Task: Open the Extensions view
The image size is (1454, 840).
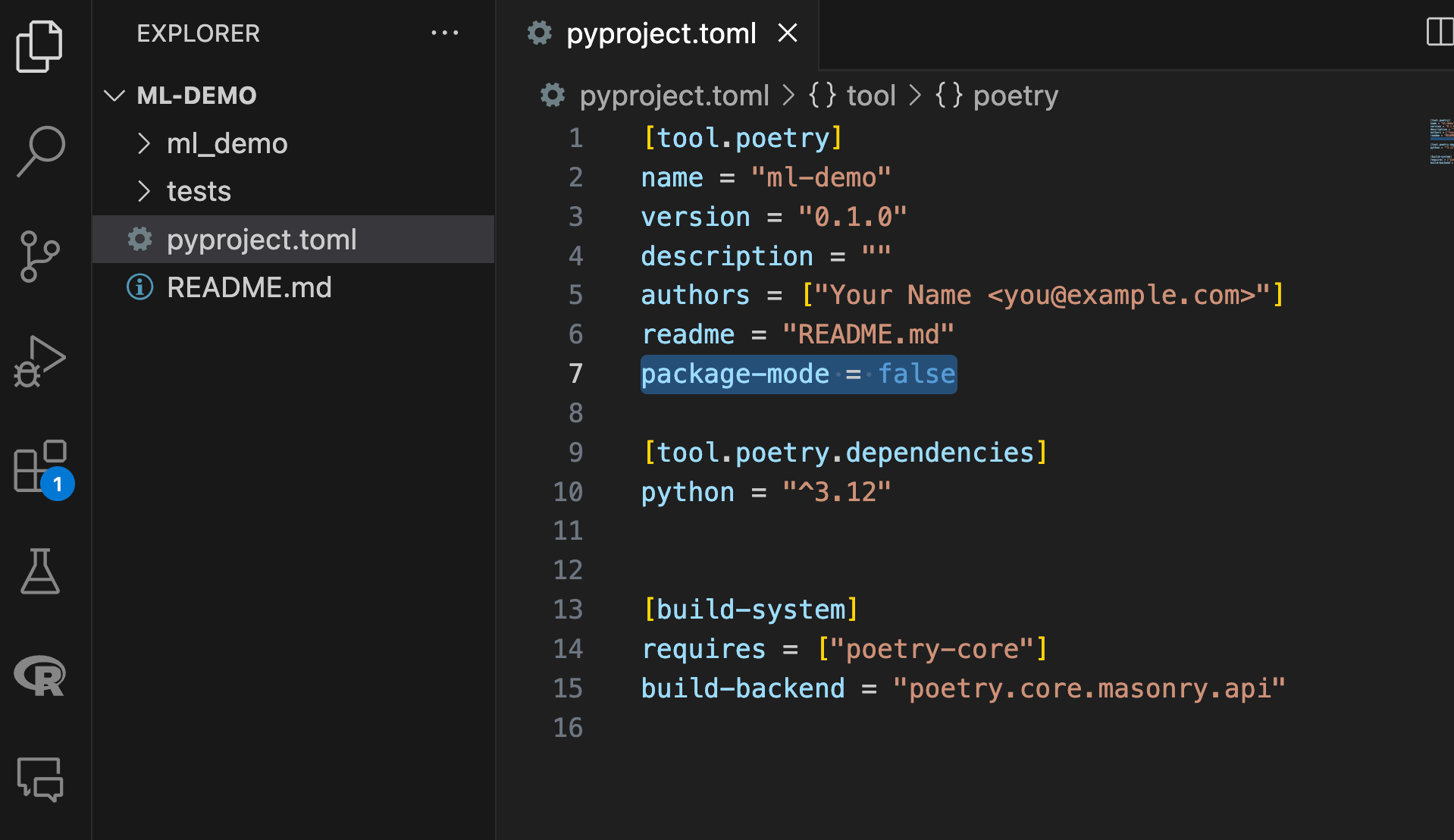Action: (x=41, y=467)
